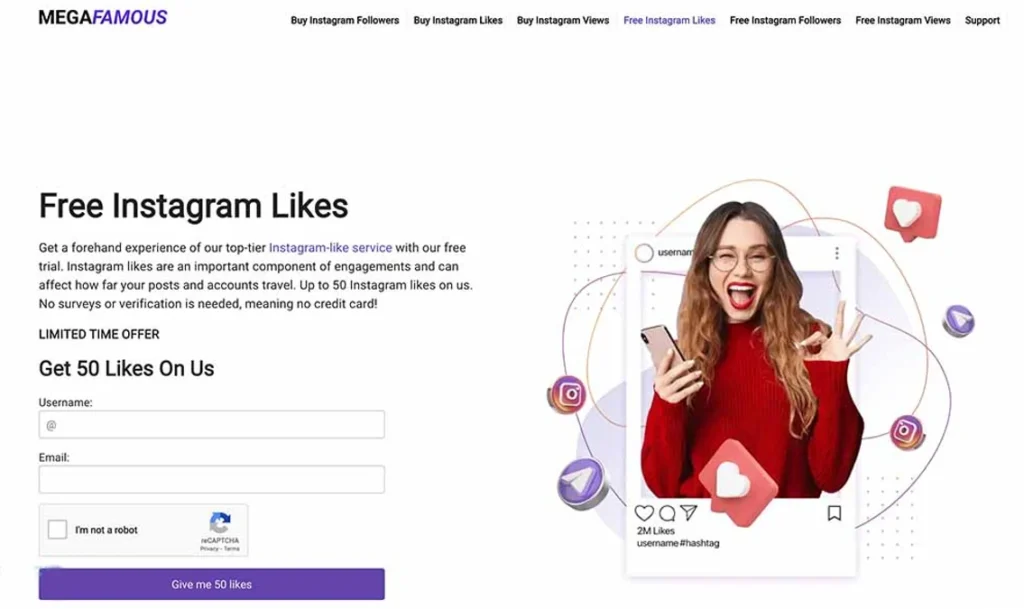This screenshot has width=1024, height=609.
Task: Click the large purple Telegram icon
Action: pyautogui.click(x=581, y=484)
